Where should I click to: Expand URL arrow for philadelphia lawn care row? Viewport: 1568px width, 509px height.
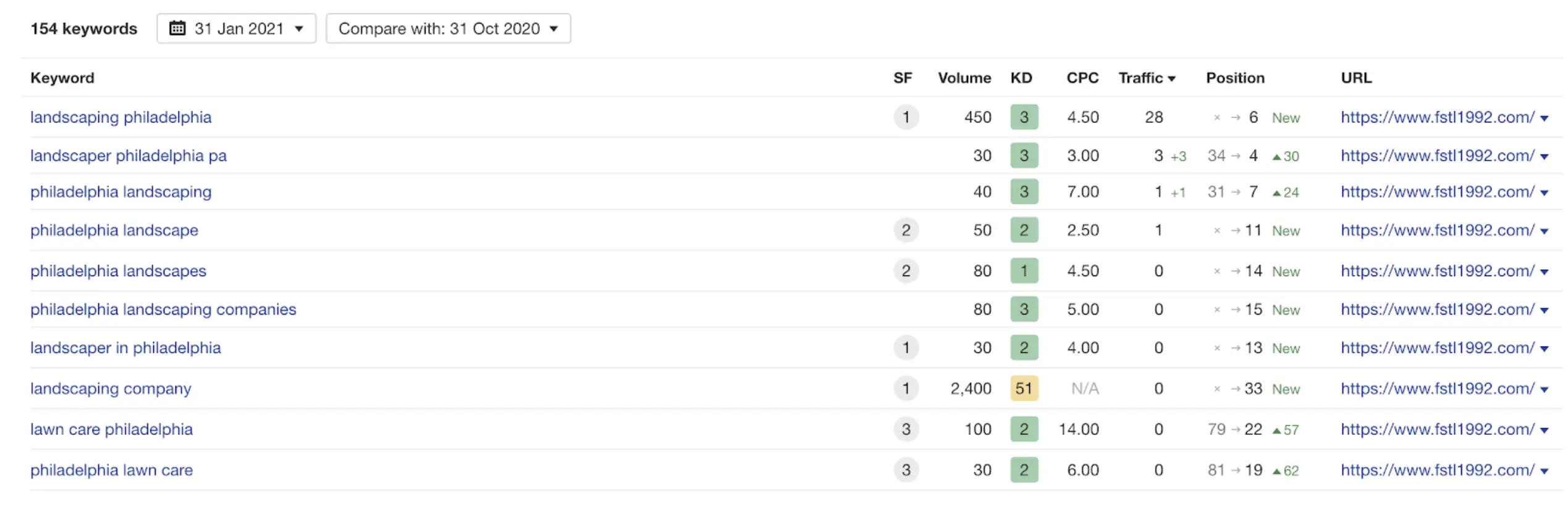pyautogui.click(x=1545, y=471)
